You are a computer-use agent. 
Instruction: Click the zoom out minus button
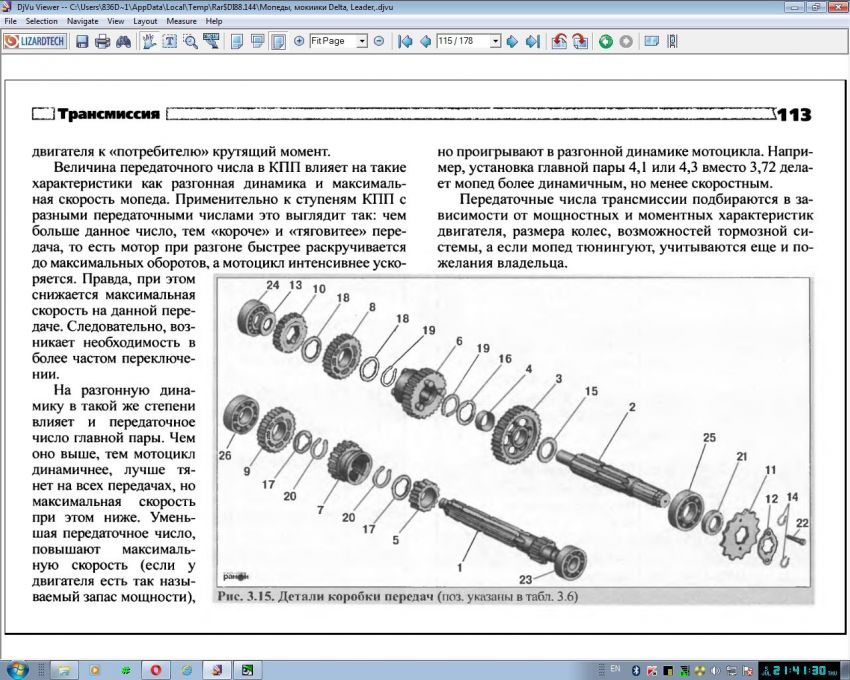coord(379,42)
